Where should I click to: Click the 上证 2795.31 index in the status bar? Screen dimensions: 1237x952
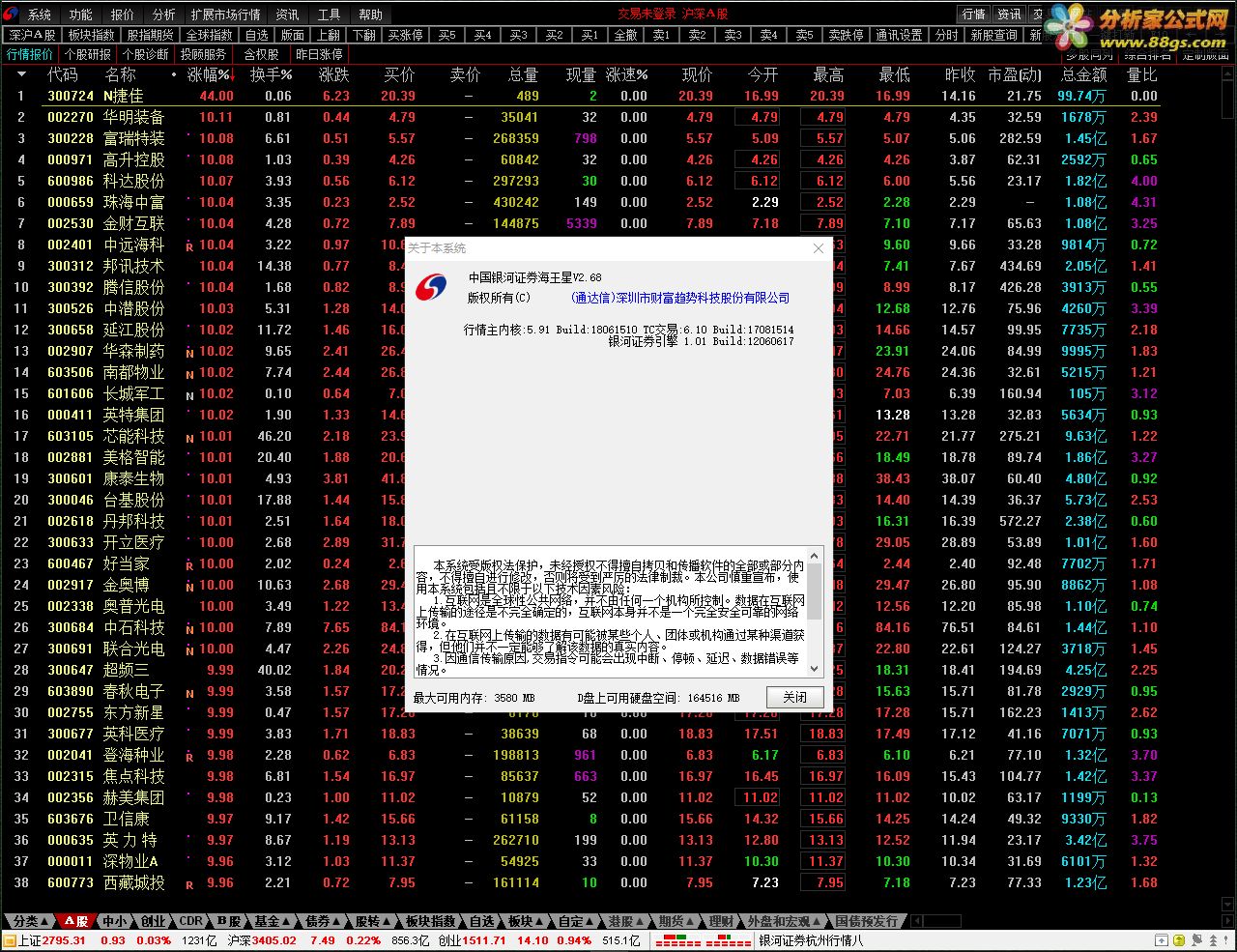[52, 940]
